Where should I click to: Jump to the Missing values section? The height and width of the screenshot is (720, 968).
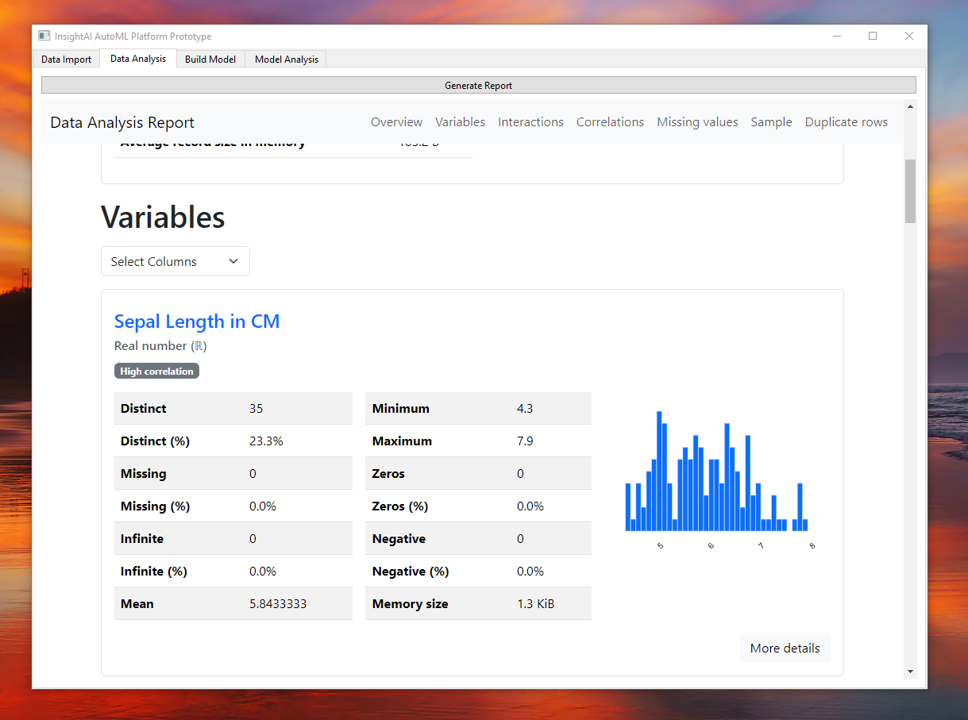(x=697, y=121)
